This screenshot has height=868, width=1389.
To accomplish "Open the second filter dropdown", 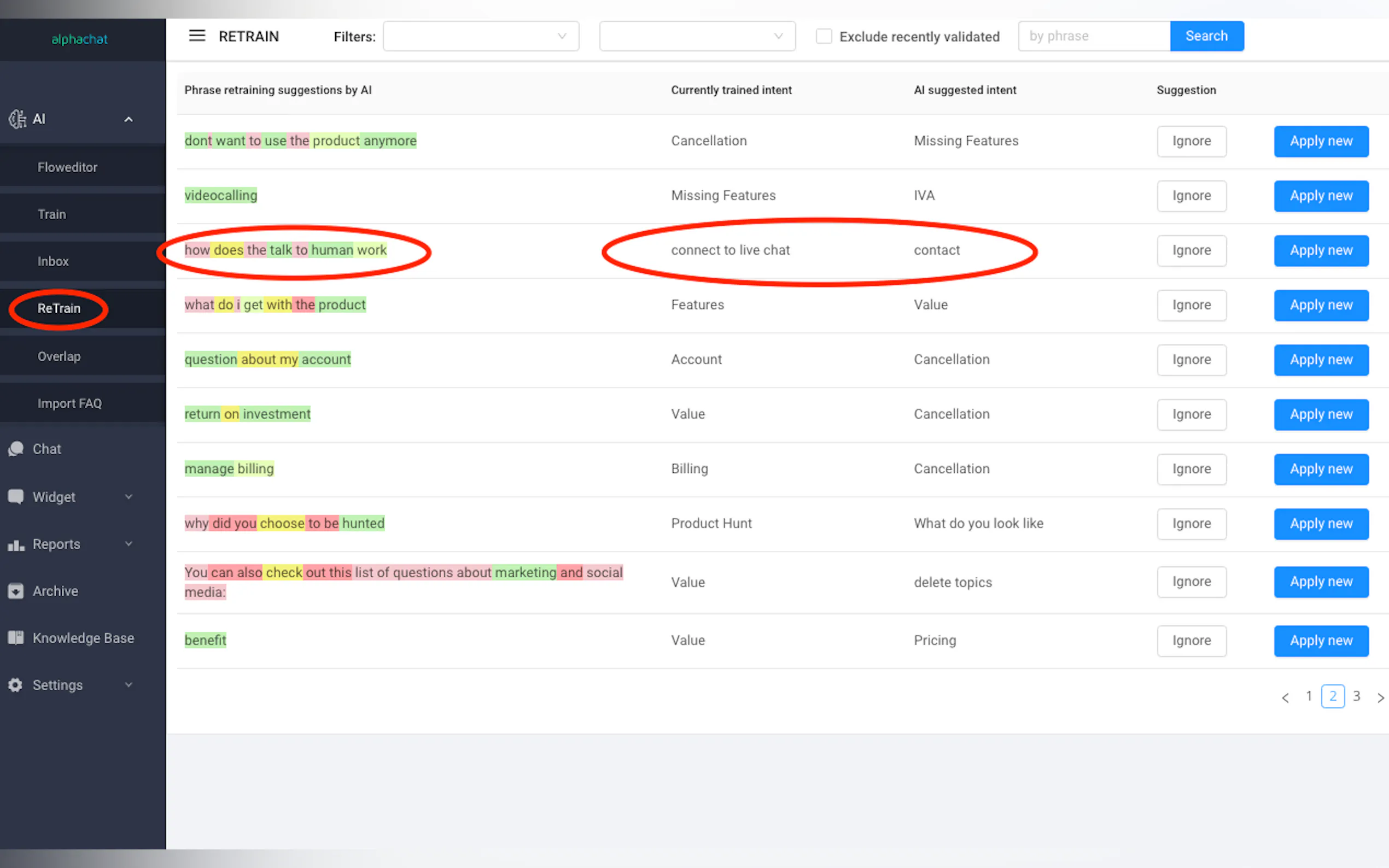I will point(697,36).
